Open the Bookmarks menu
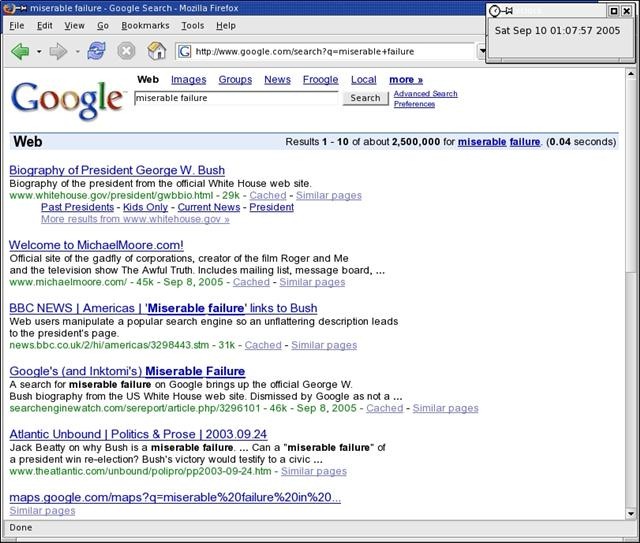Screen dimensions: 640x543 click(145, 25)
